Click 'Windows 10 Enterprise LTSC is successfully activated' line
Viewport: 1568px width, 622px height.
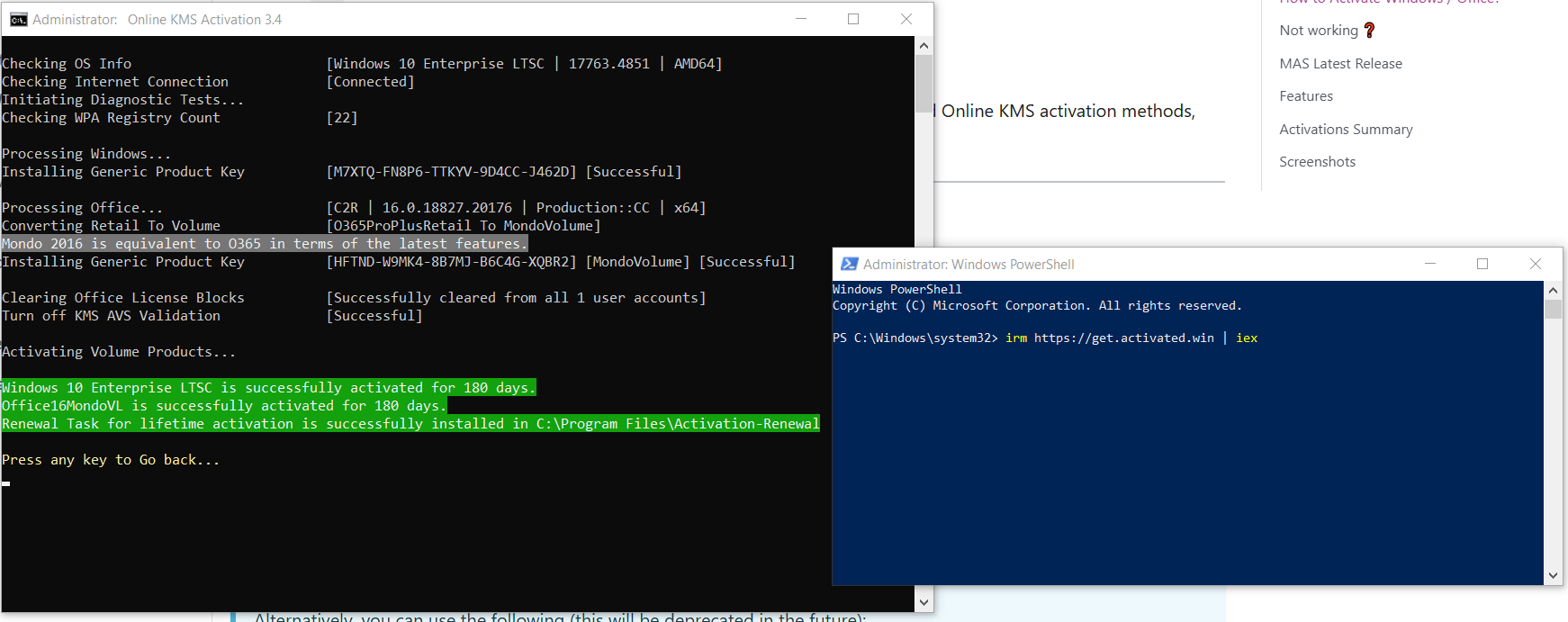coord(268,388)
